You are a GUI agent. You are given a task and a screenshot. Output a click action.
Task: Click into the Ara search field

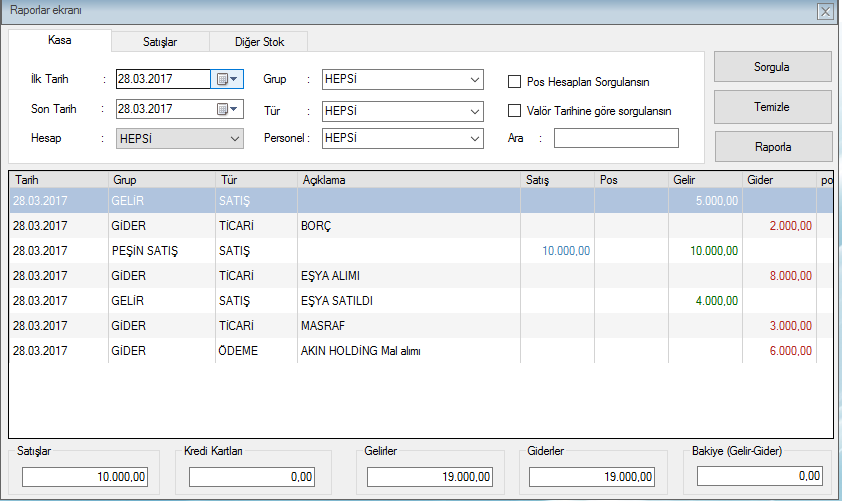point(616,138)
